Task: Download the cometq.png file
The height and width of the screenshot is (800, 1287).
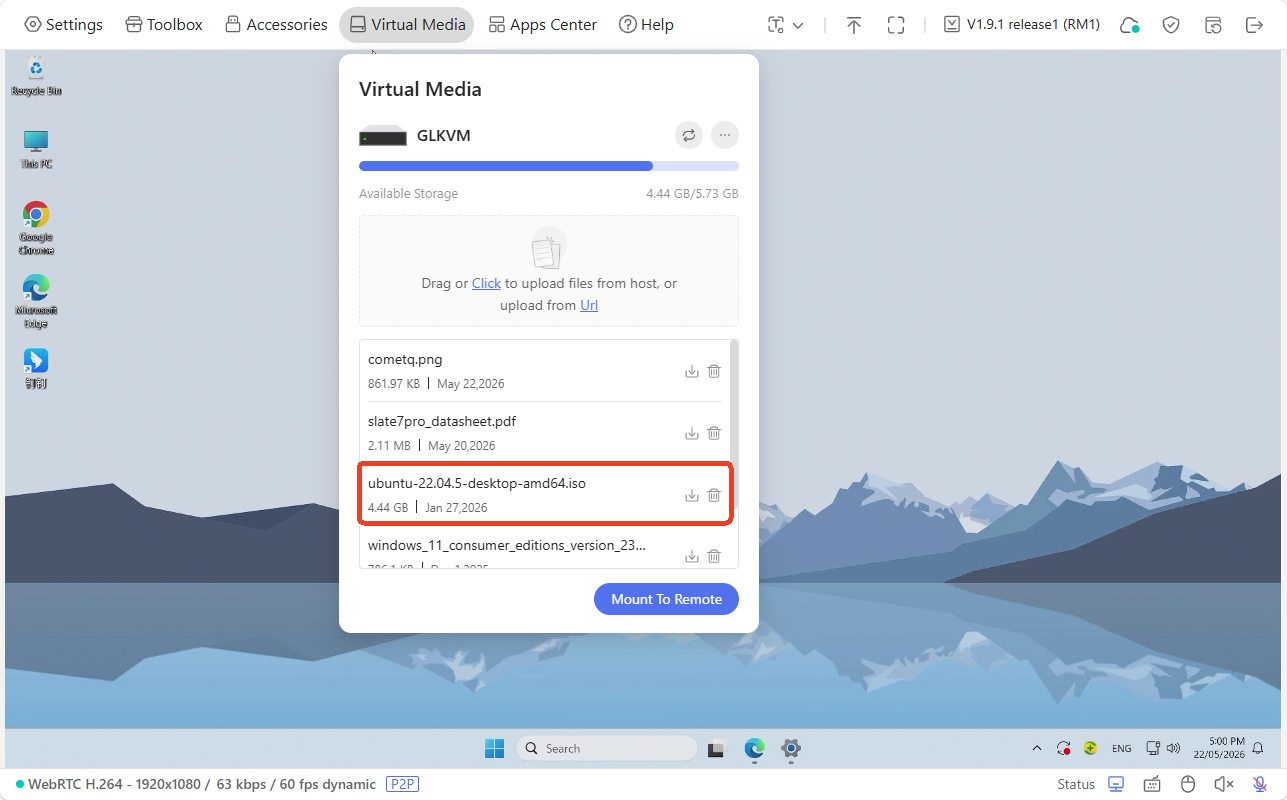Action: pos(691,371)
